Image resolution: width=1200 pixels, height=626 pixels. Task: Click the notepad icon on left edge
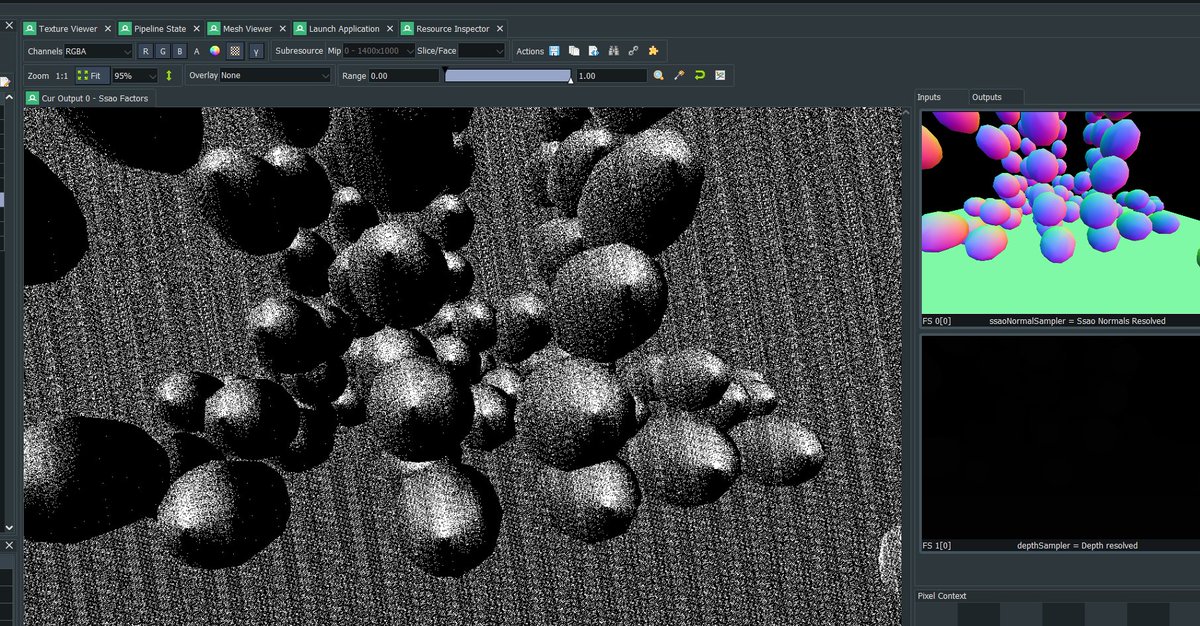coord(4,81)
